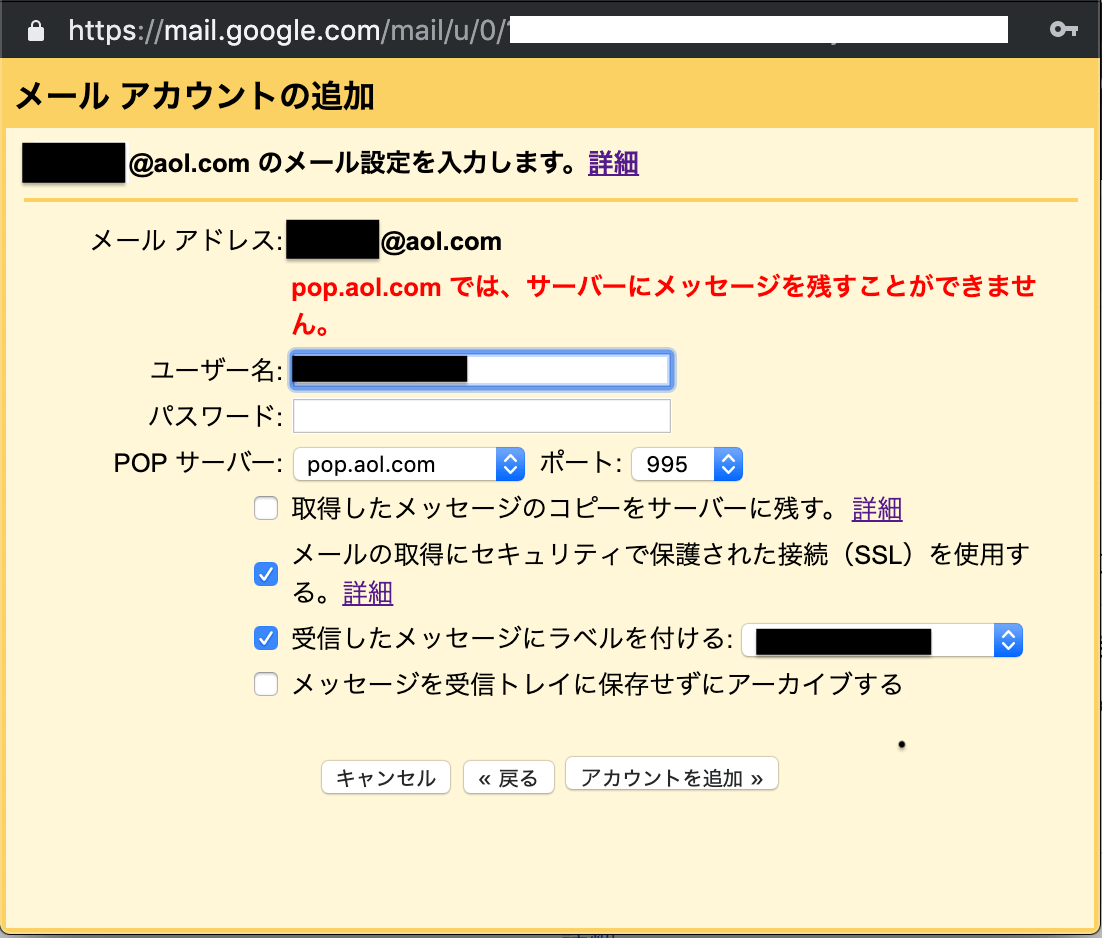The width and height of the screenshot is (1102, 938).
Task: Click the メール アカウントの追加 dialog title
Action: [195, 96]
